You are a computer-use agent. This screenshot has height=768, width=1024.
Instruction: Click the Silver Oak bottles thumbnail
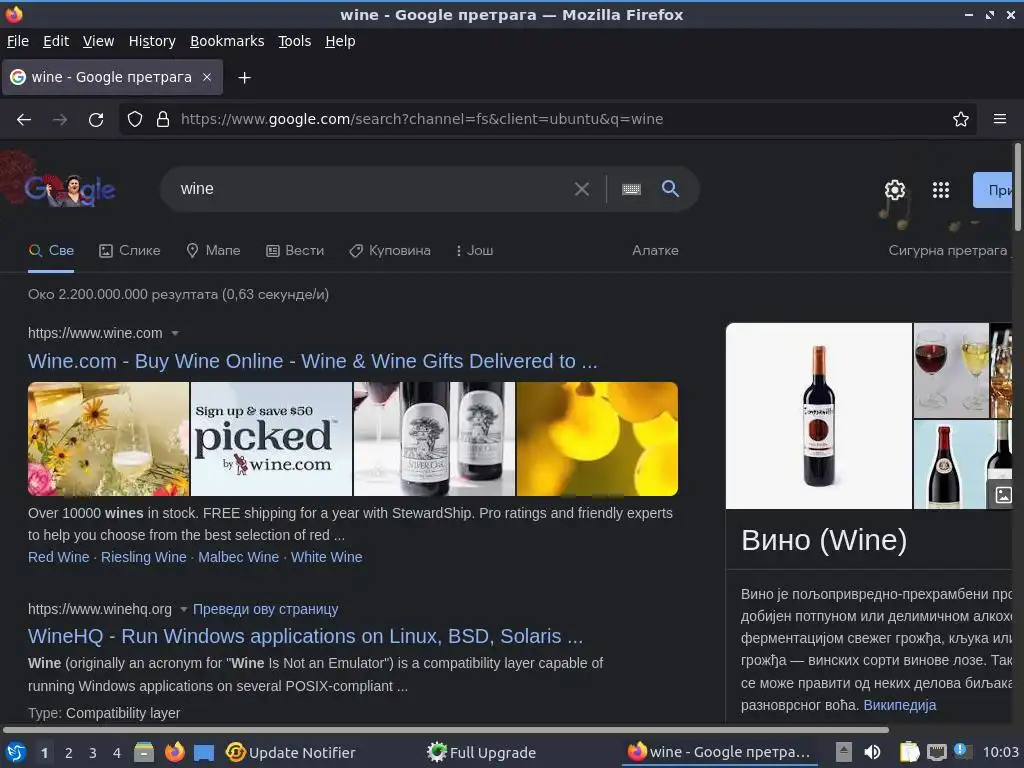pyautogui.click(x=434, y=439)
